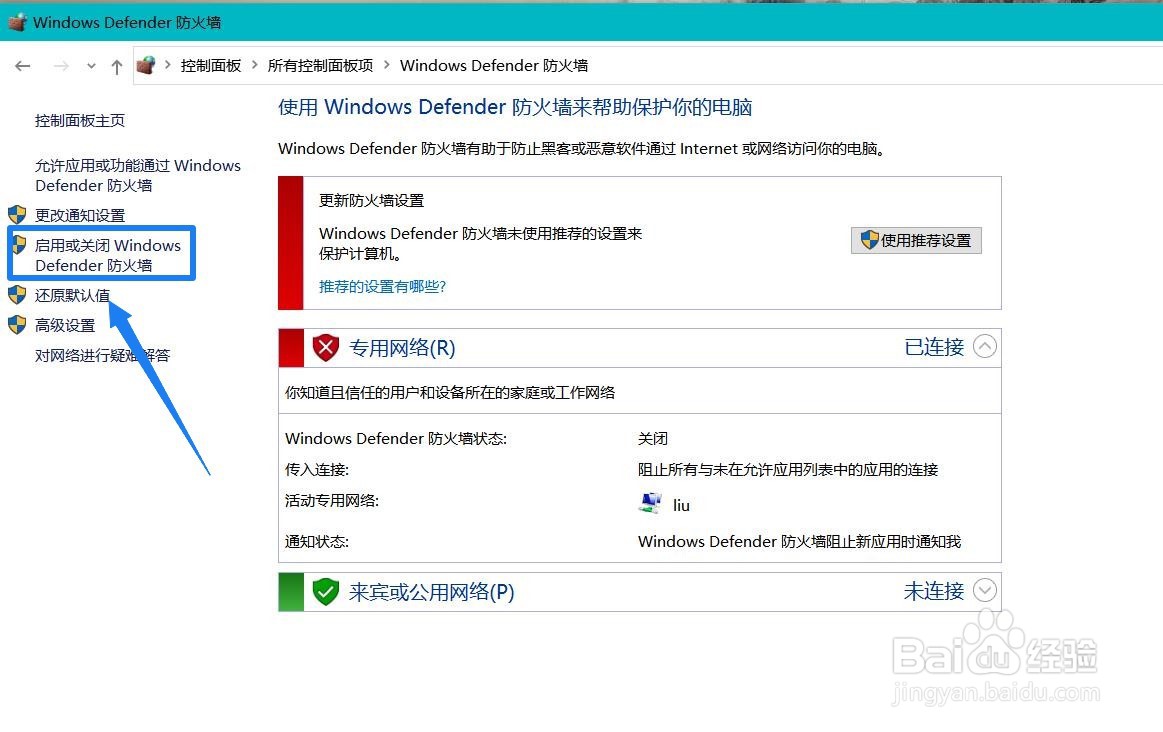The width and height of the screenshot is (1163, 732).
Task: Click the shield icon beside 更改通知设置
Action: pyautogui.click(x=17, y=215)
